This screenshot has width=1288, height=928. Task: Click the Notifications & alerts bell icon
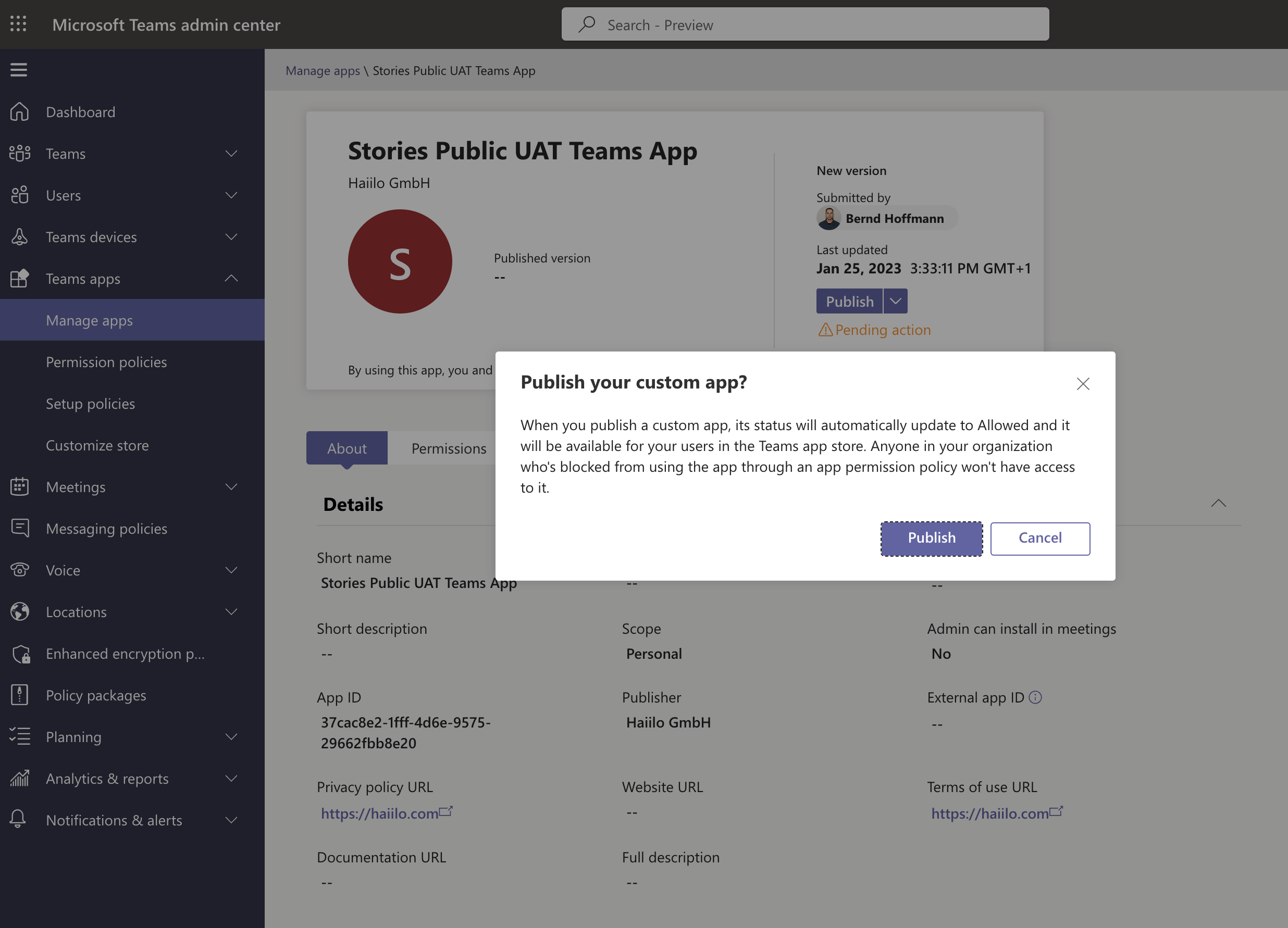(19, 820)
